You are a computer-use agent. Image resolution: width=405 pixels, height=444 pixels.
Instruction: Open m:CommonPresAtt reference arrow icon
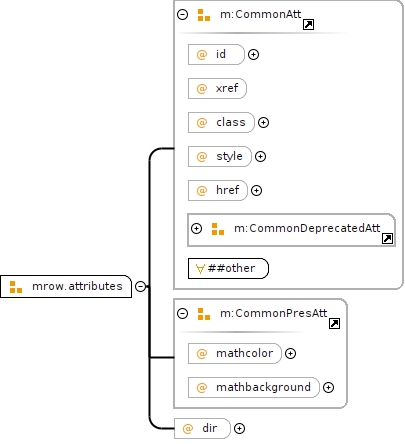[334, 324]
